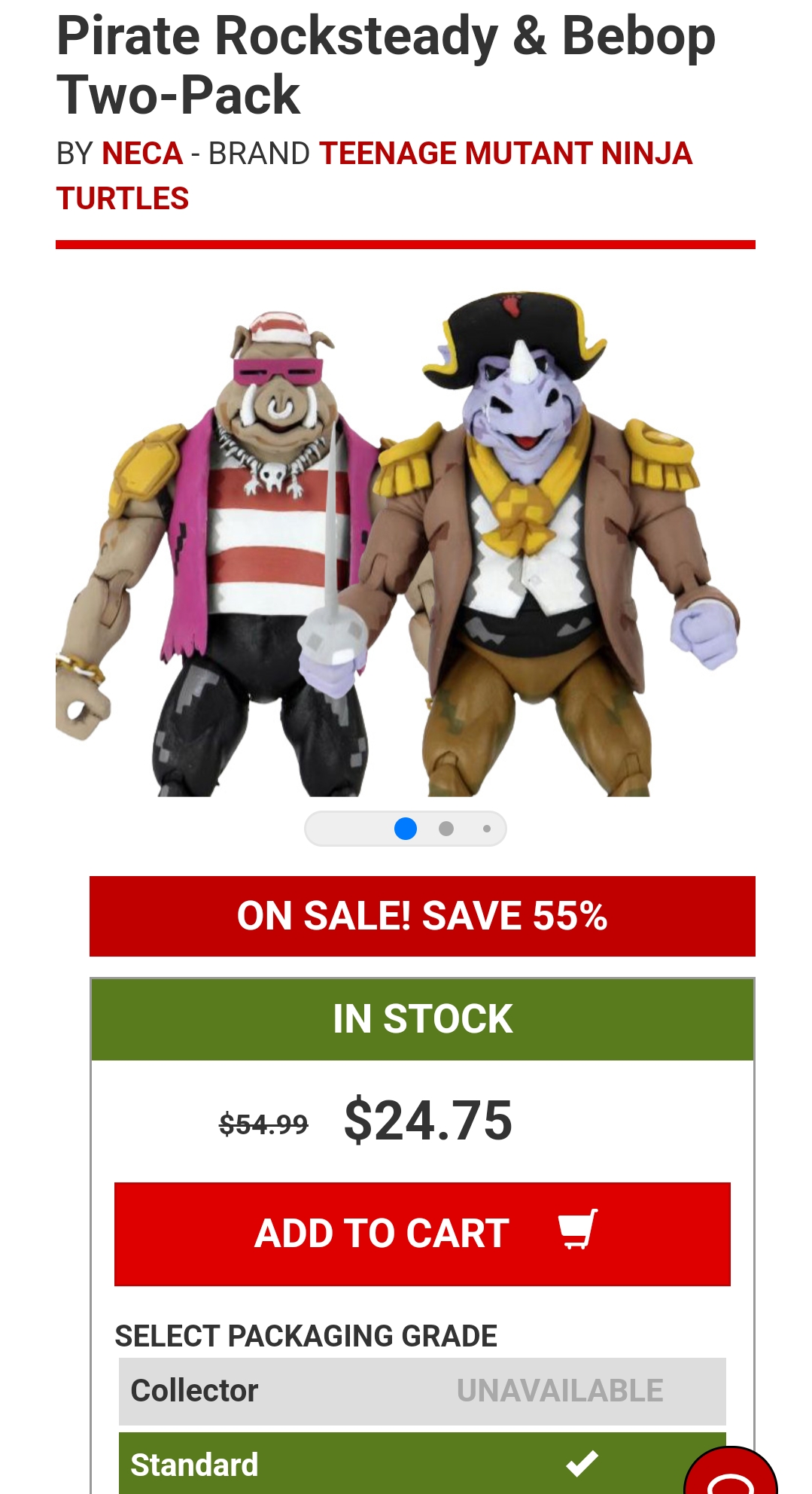Screen dimensions: 812x1494
Task: Choose Standard packaging grade
Action: pyautogui.click(x=422, y=1463)
